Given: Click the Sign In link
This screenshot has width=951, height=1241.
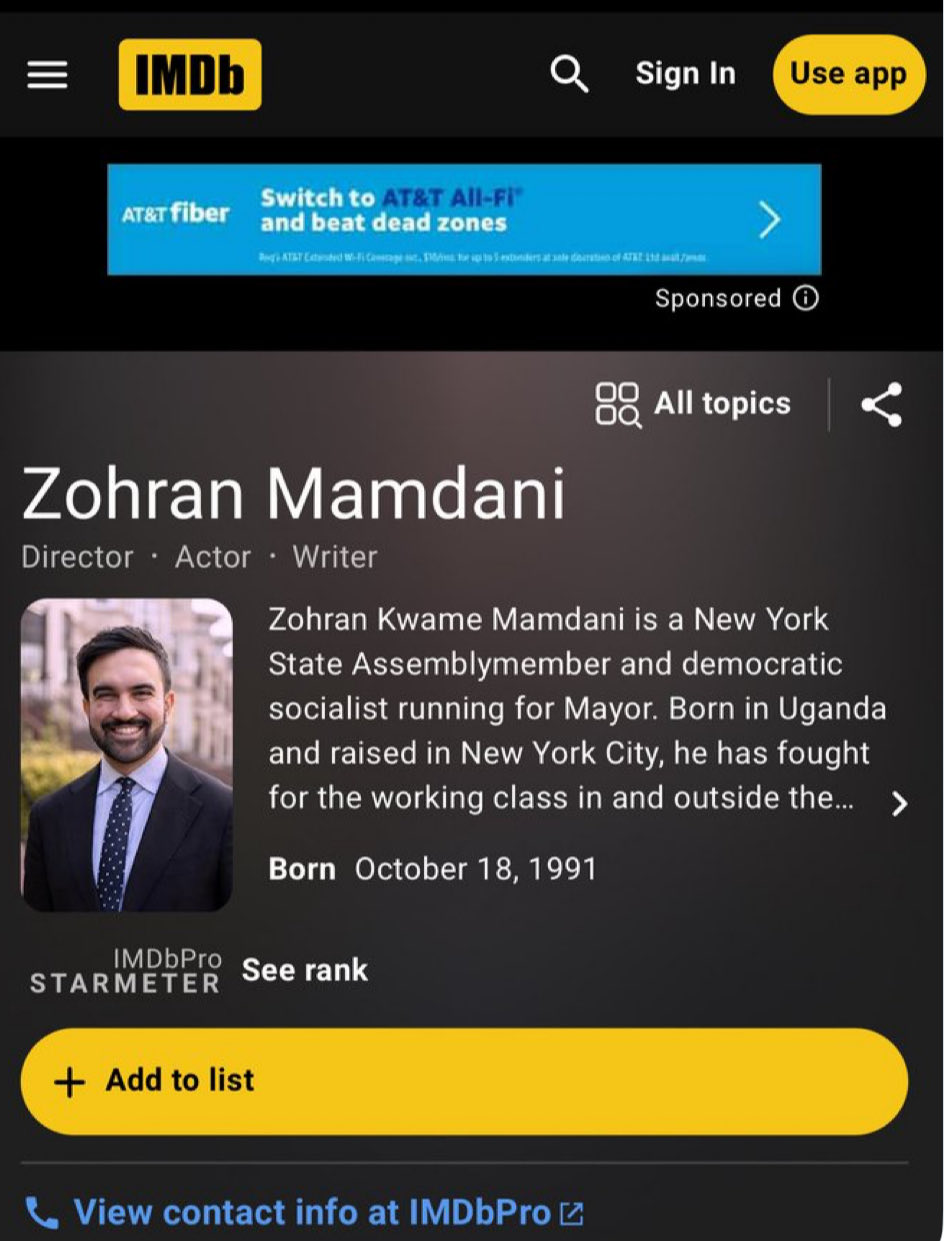Looking at the screenshot, I should (685, 74).
